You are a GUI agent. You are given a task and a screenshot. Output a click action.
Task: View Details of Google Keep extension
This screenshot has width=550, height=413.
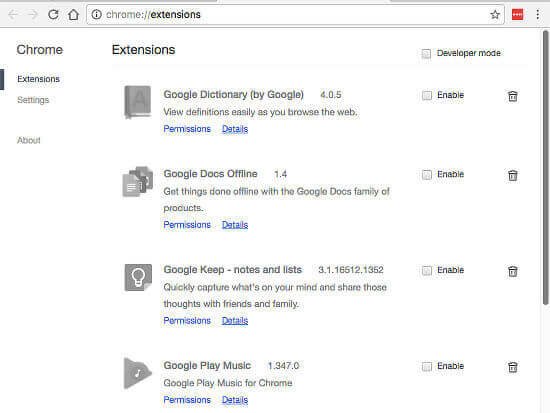235,320
